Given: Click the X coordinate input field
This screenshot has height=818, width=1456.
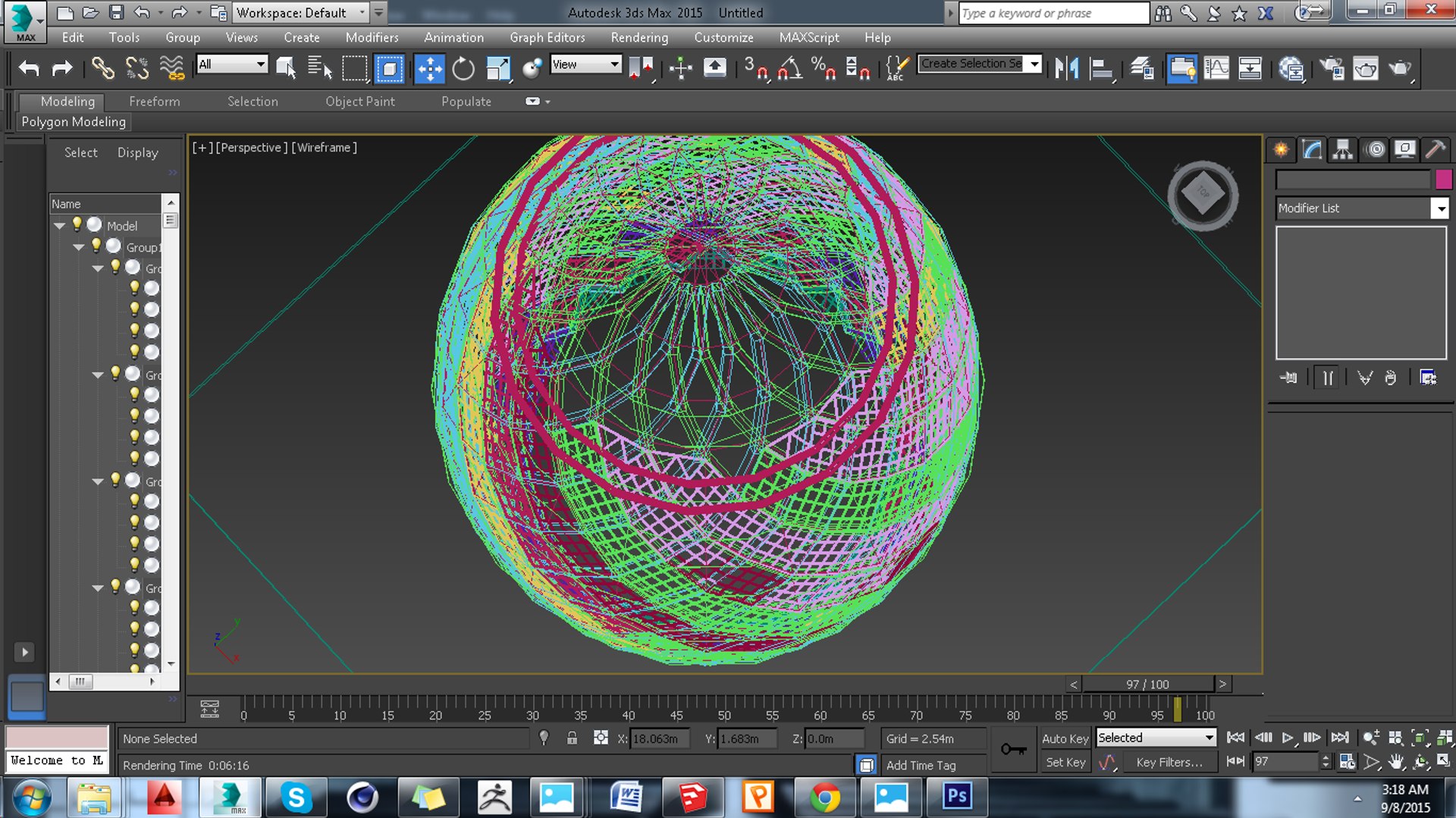Looking at the screenshot, I should [659, 738].
